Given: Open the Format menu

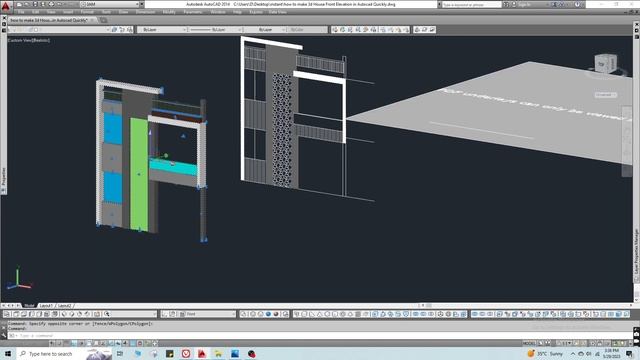Looking at the screenshot, I should click(x=87, y=12).
